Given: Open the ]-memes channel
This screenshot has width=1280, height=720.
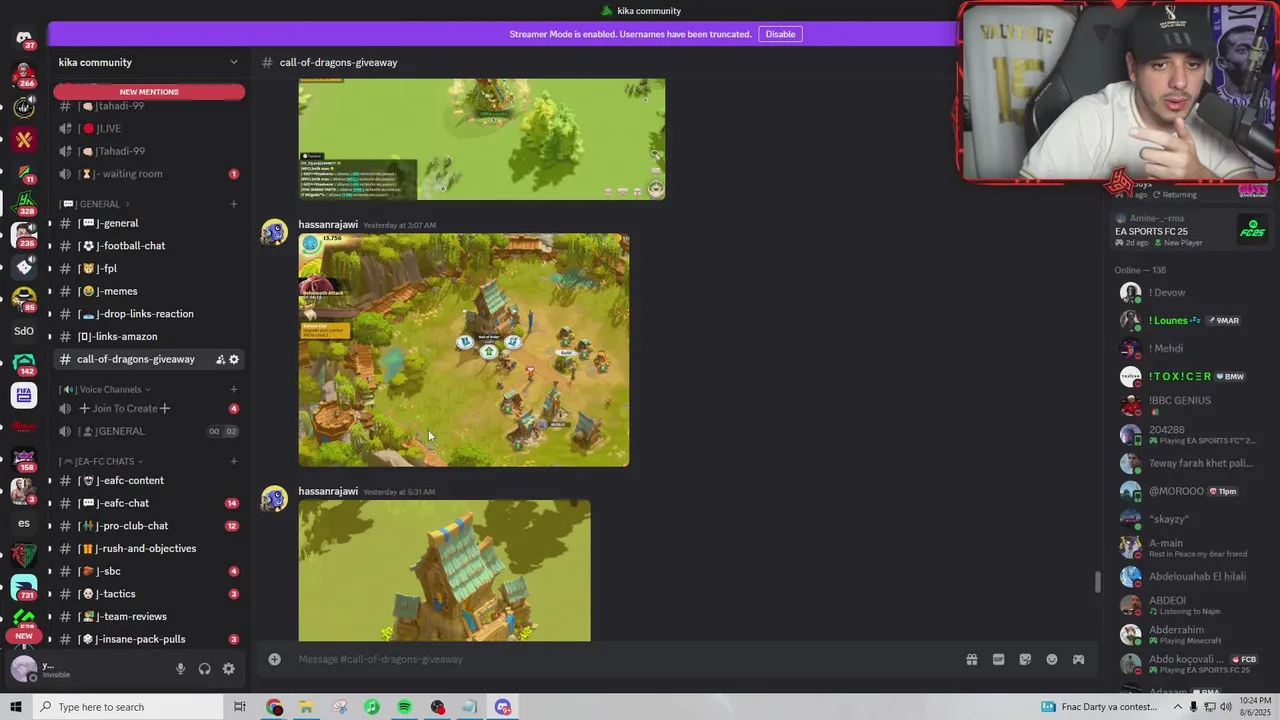Looking at the screenshot, I should pos(148,291).
